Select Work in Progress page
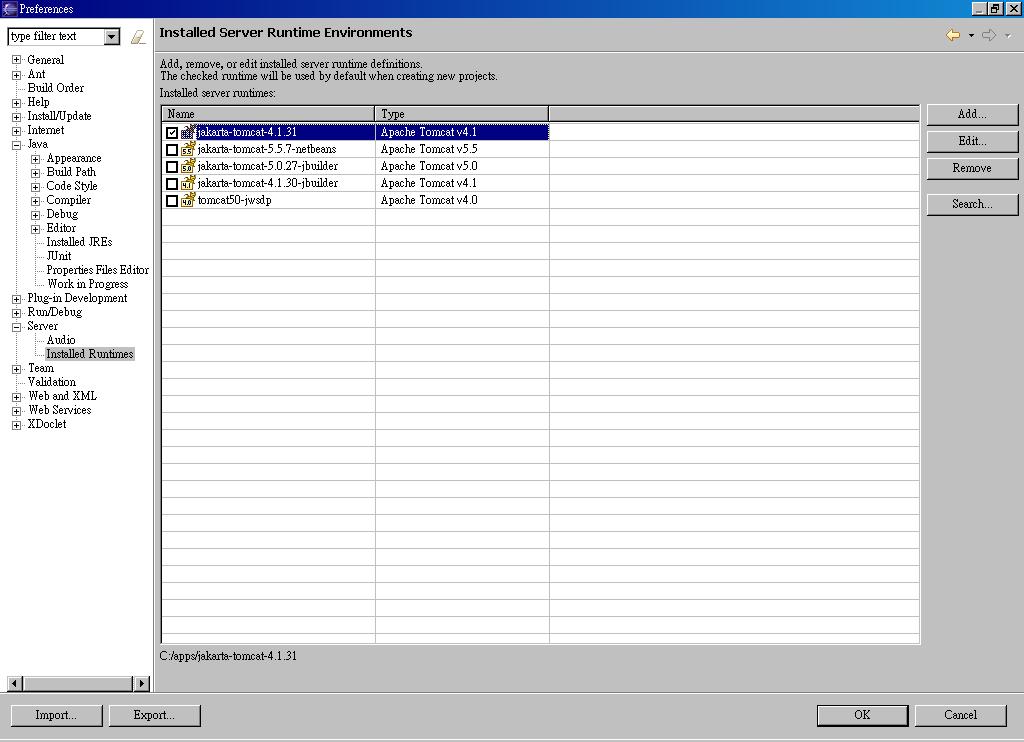 pos(88,284)
